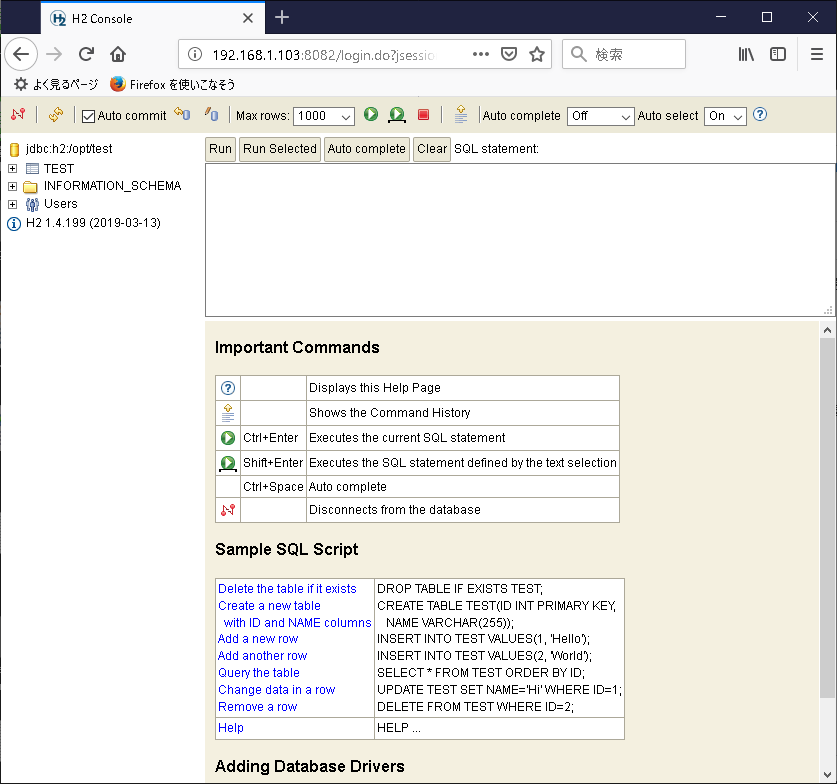Cancel the running statement
Image resolution: width=837 pixels, height=784 pixels.
pyautogui.click(x=422, y=115)
